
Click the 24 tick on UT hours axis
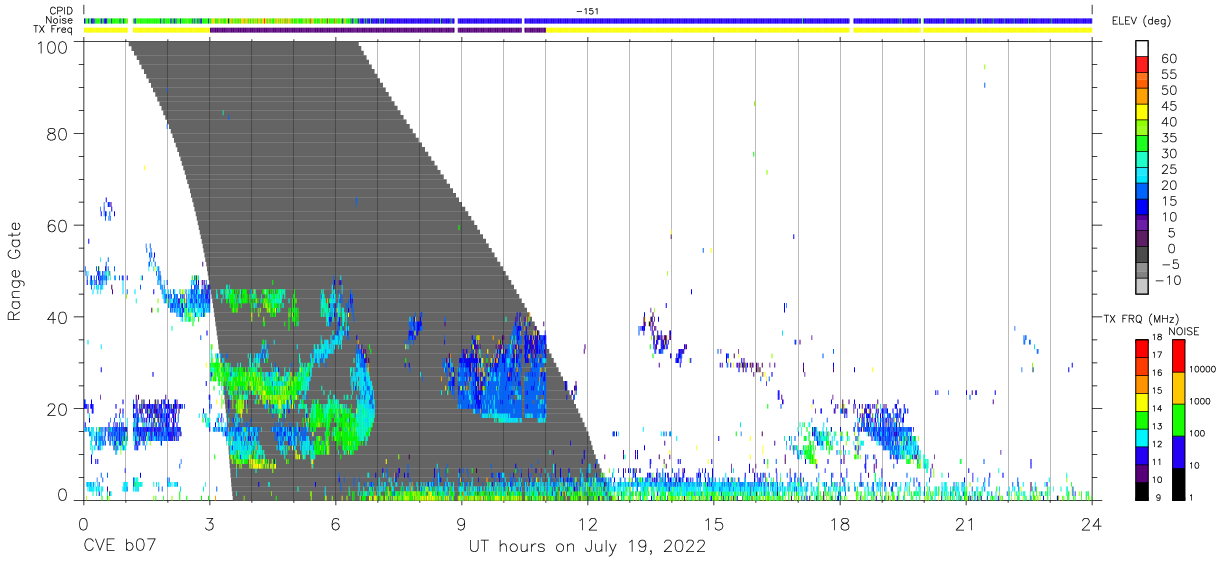click(1092, 524)
